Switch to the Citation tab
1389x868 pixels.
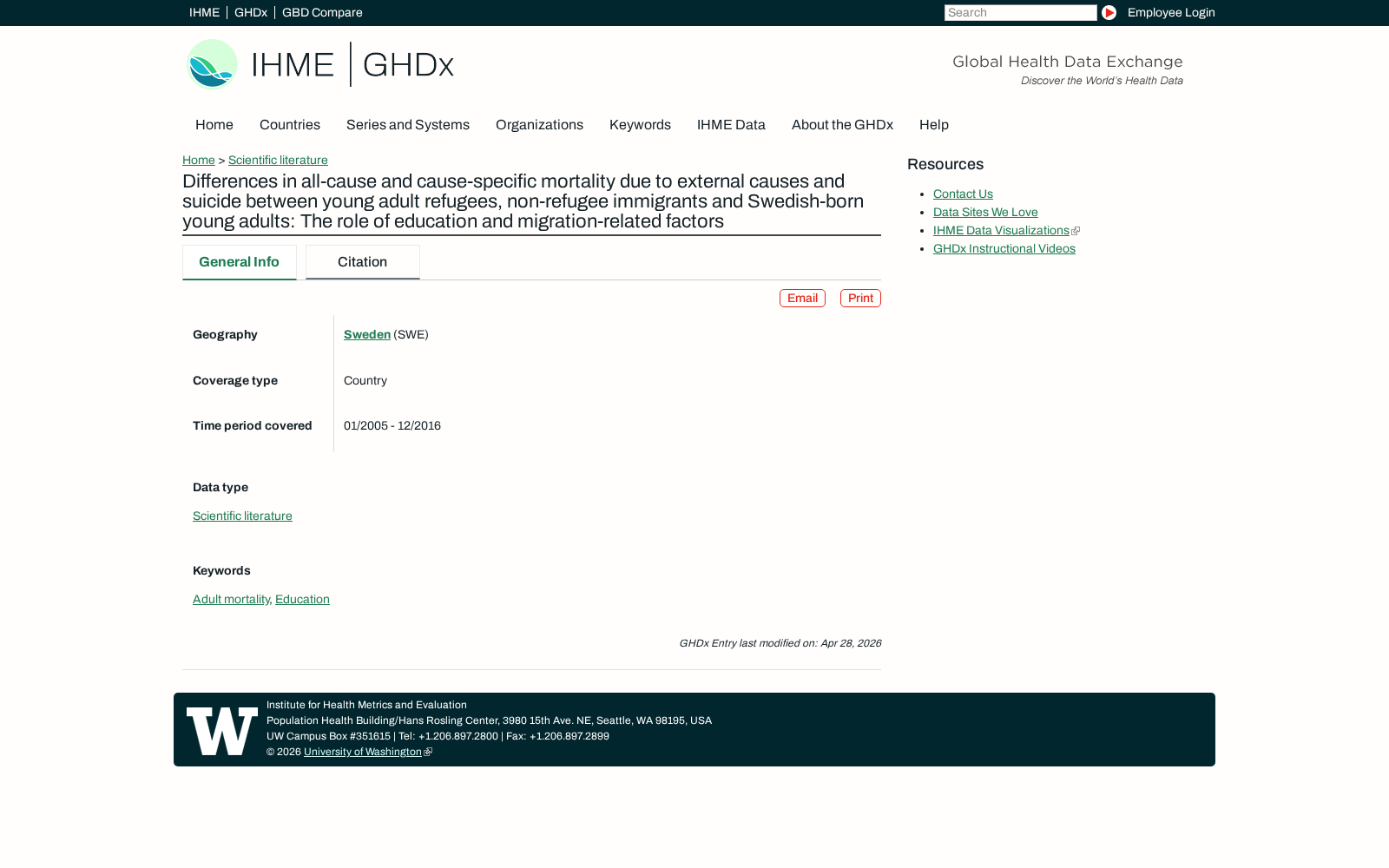363,262
